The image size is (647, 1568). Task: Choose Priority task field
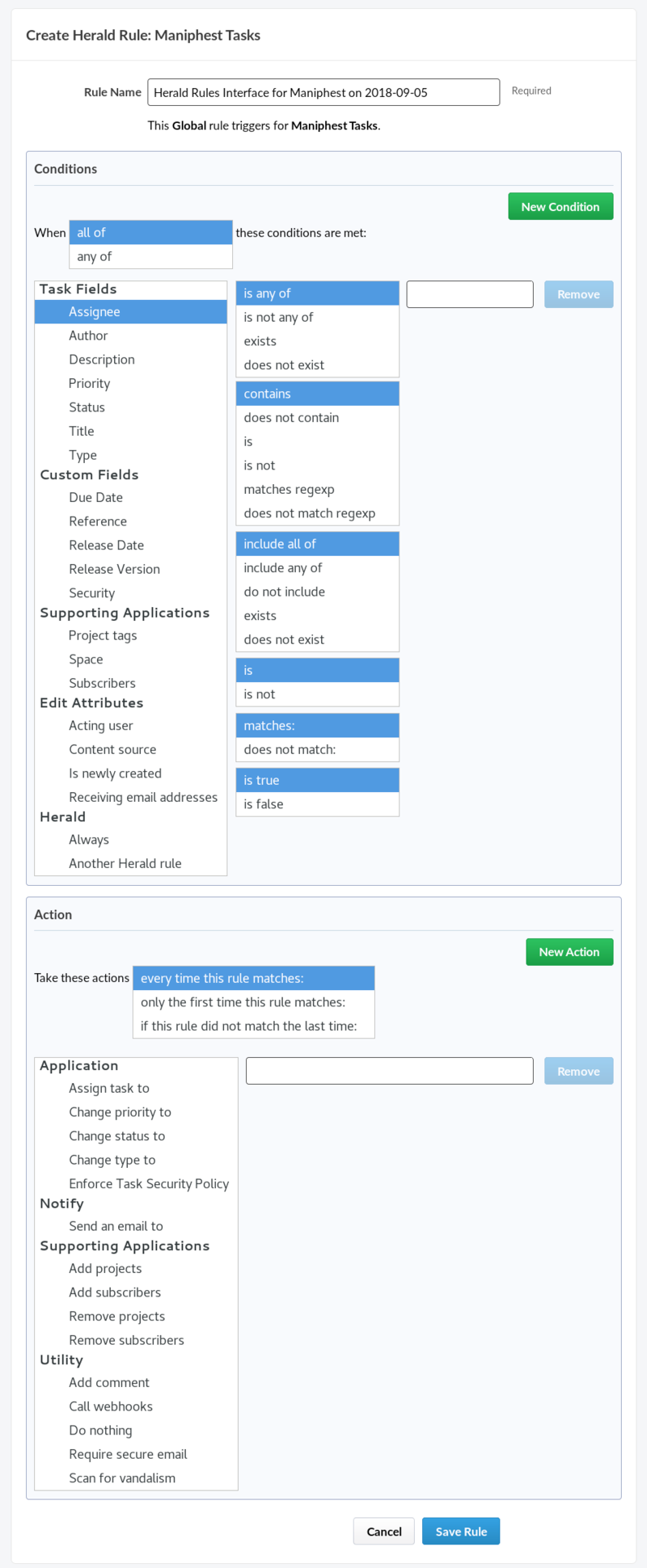click(x=131, y=383)
